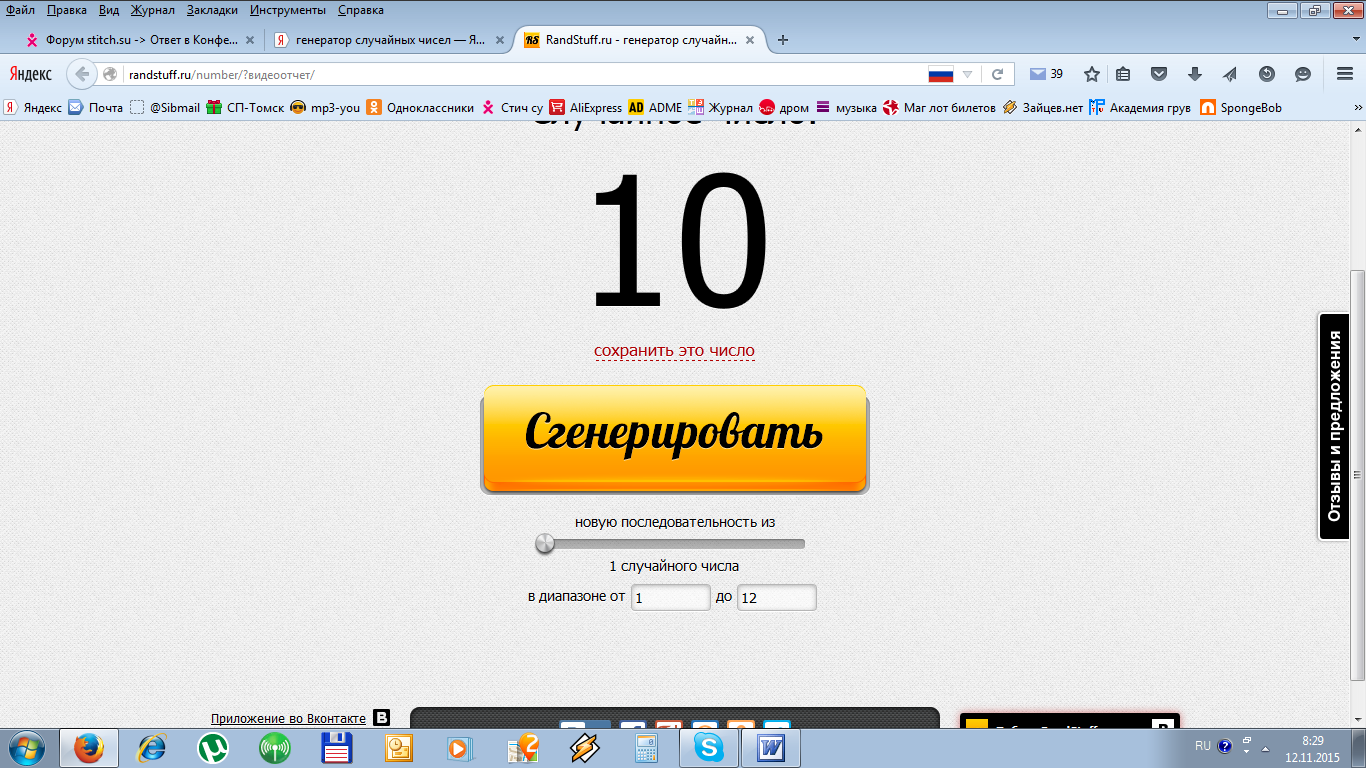Screen dimensions: 1366x768
Task: Open the downloads arrow icon
Action: click(1194, 74)
